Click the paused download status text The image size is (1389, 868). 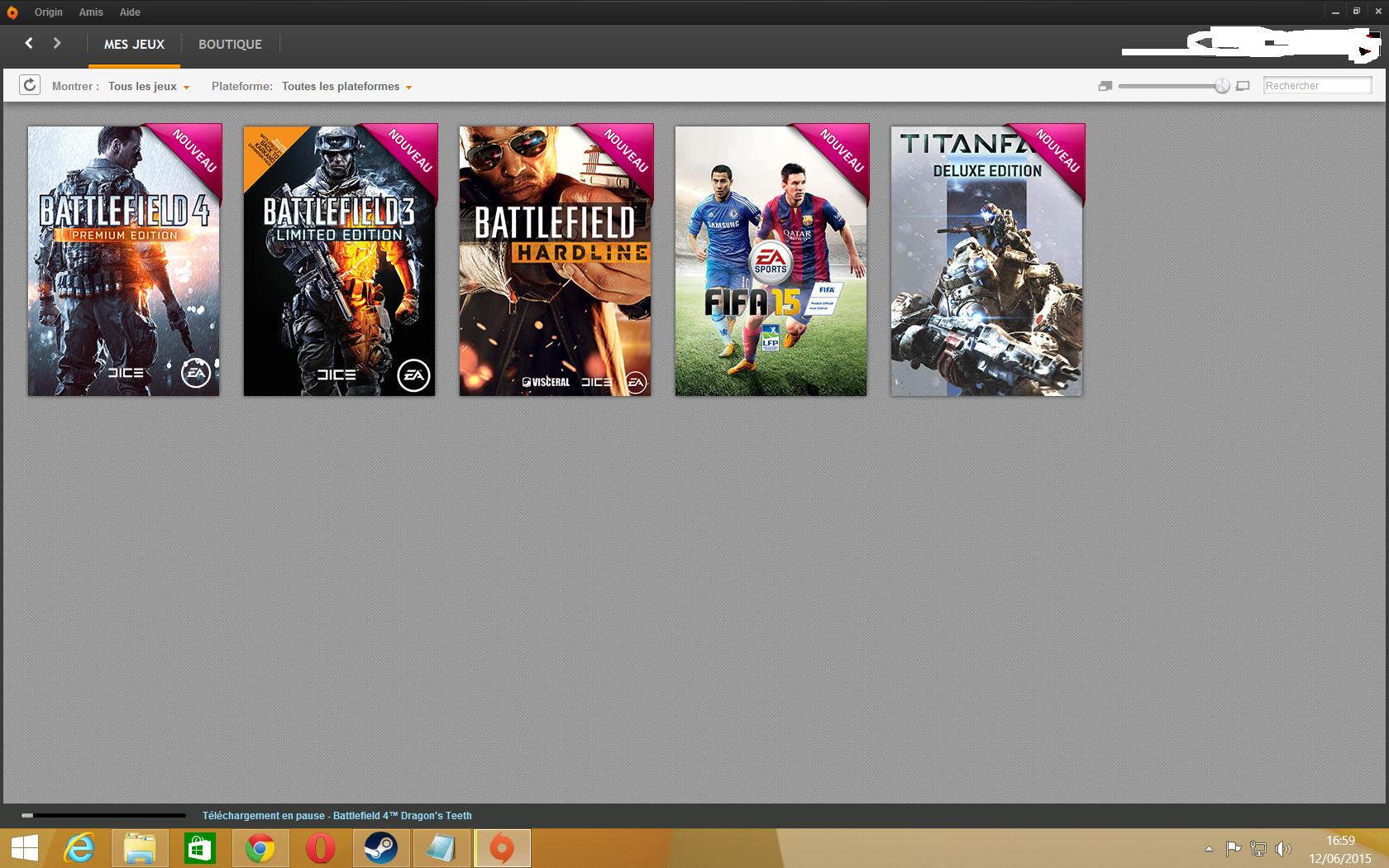pos(337,816)
